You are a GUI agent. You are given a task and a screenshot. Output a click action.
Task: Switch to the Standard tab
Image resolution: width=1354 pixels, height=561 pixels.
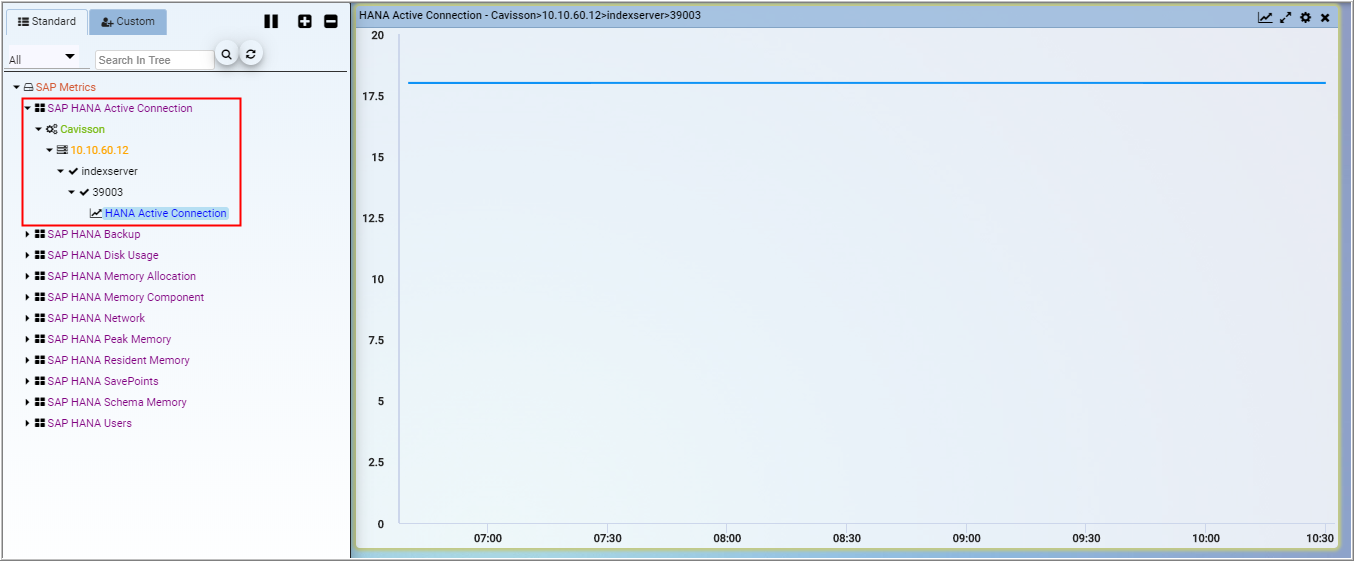47,21
